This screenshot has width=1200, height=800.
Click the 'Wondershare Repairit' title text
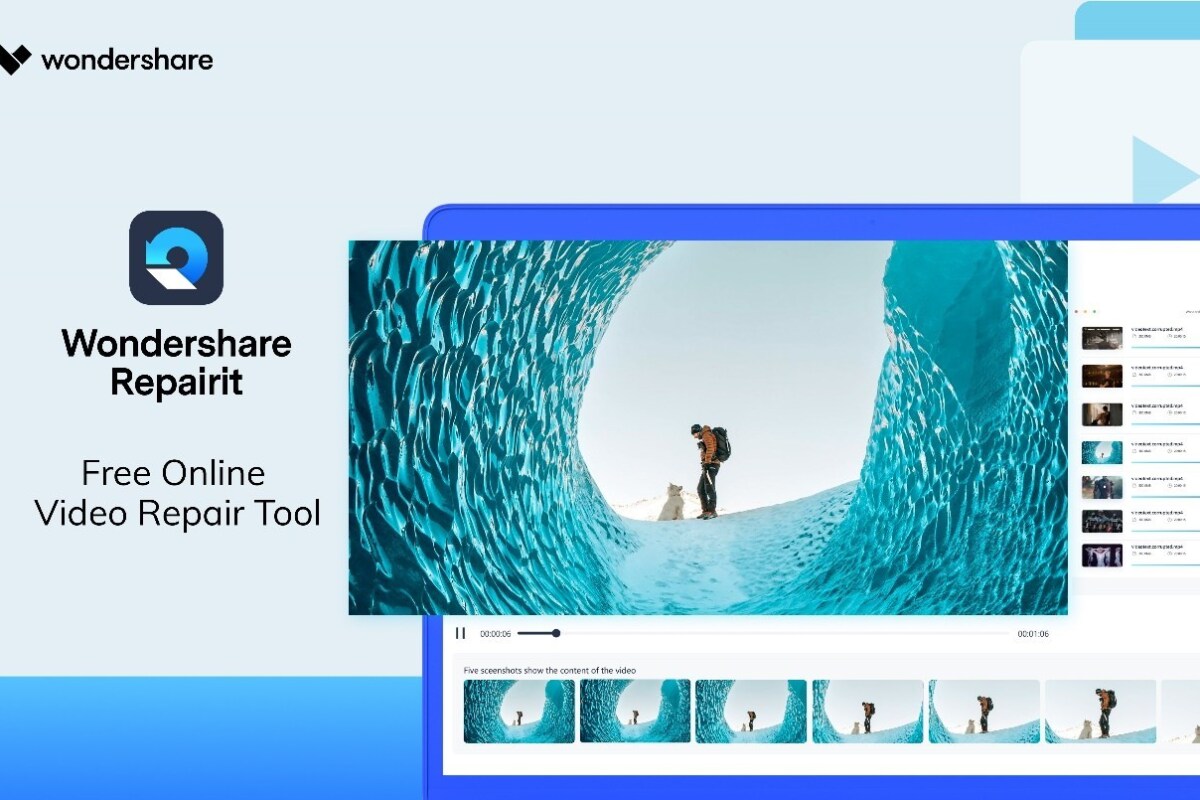click(x=176, y=362)
